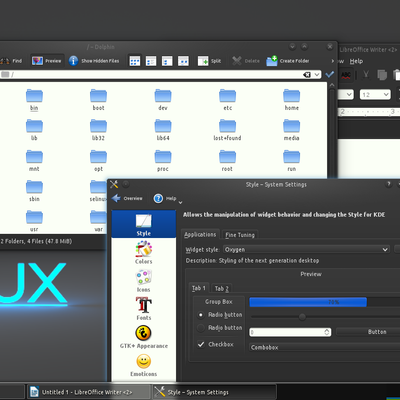Image resolution: width=400 pixels, height=400 pixels.
Task: Expand Dolphin toolbar overflow arrow
Action: point(332,61)
